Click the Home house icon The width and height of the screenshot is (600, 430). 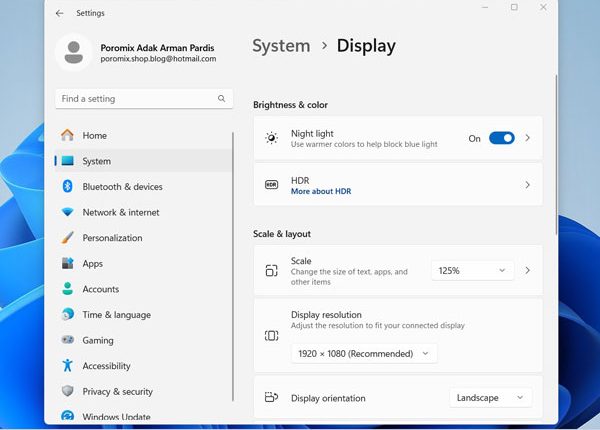click(67, 135)
